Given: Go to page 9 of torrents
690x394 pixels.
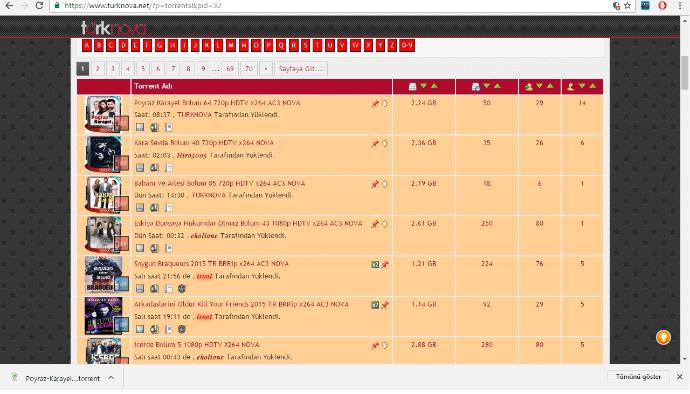Looking at the screenshot, I should [203, 69].
